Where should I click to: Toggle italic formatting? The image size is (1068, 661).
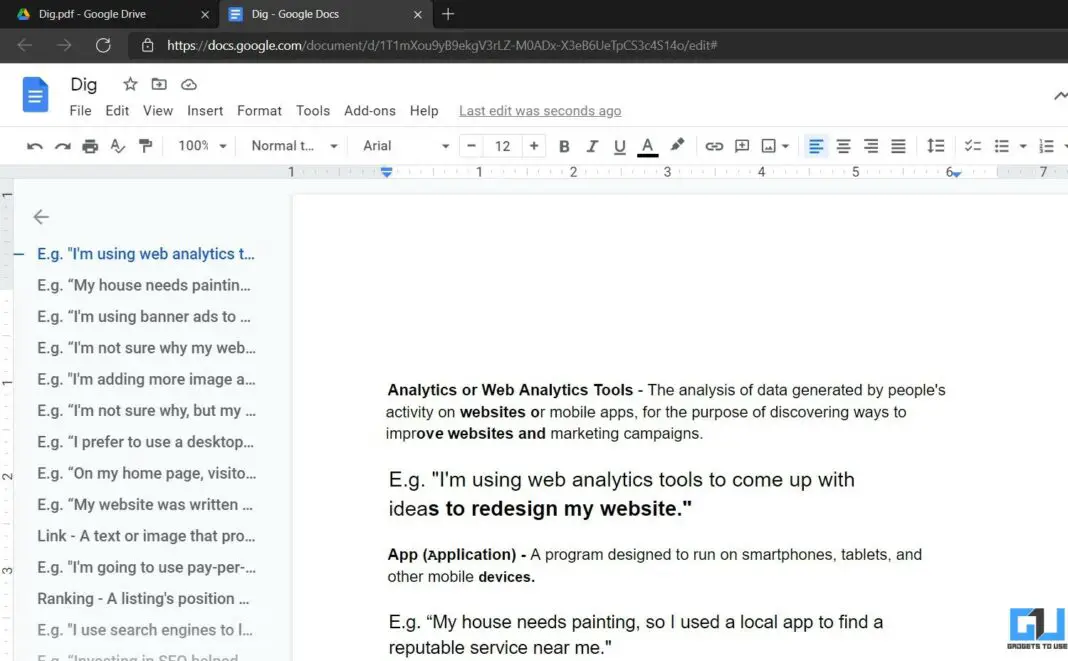click(591, 146)
